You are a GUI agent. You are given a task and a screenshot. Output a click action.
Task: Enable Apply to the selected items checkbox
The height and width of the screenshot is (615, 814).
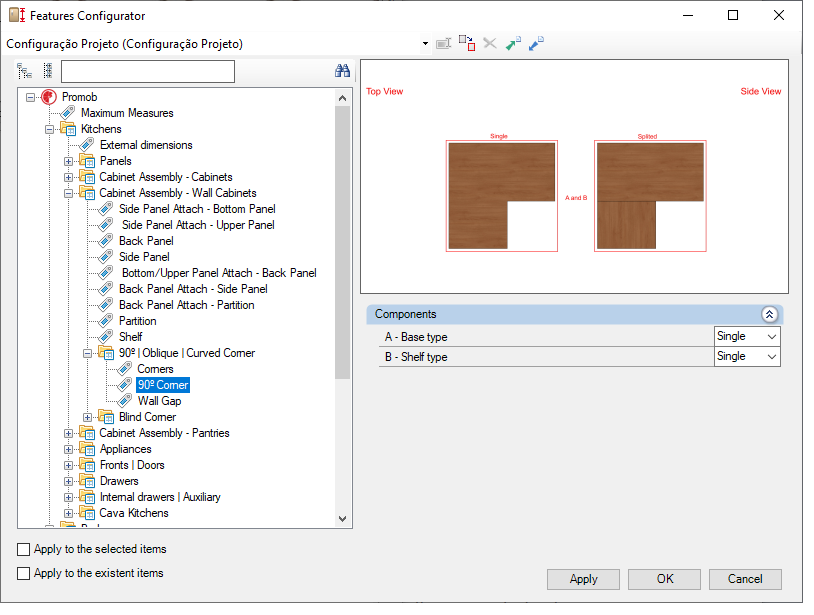23,549
